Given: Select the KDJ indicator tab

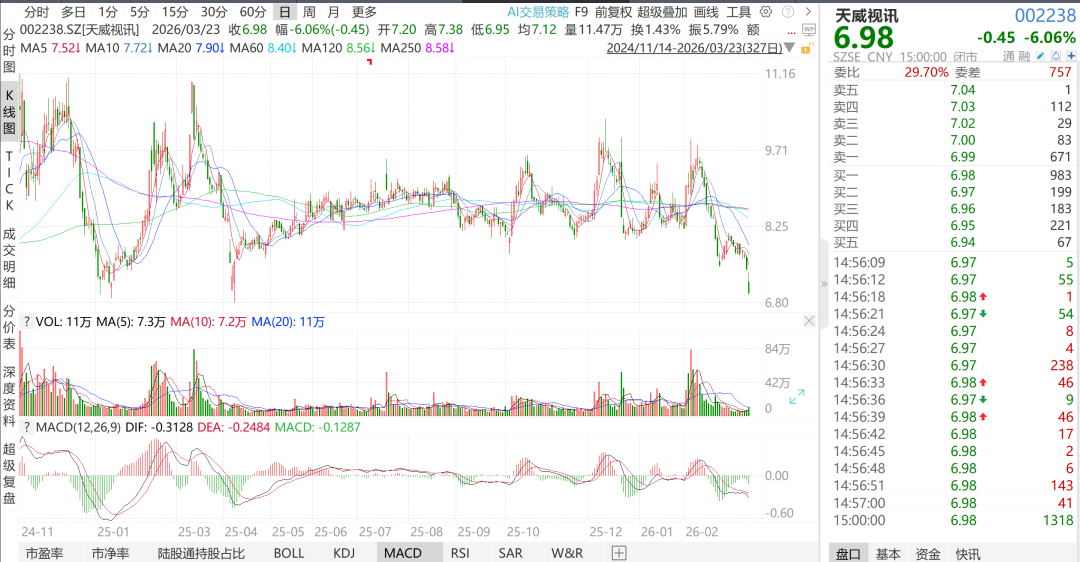Looking at the screenshot, I should [344, 552].
